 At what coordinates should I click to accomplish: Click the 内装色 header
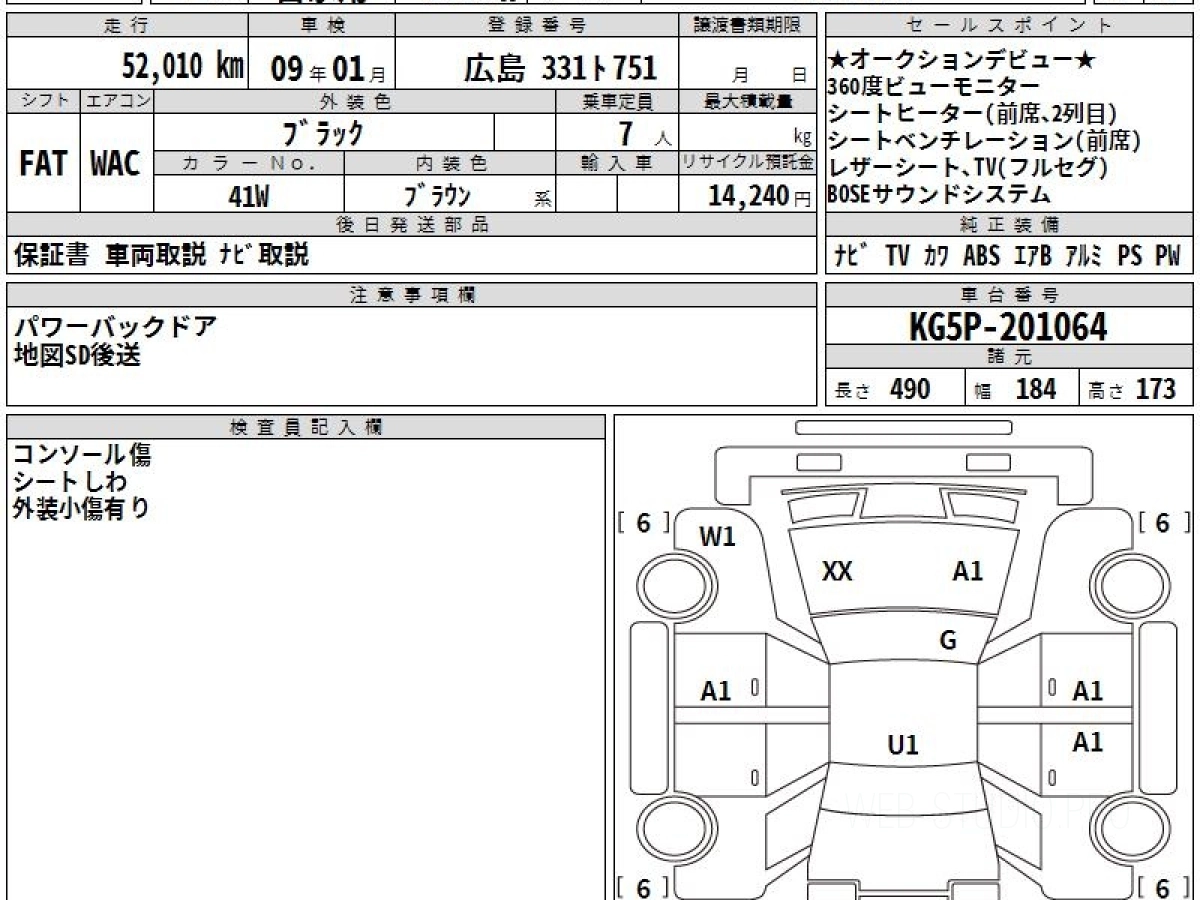click(450, 163)
